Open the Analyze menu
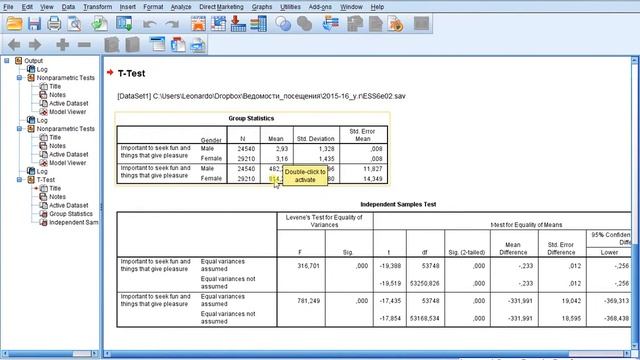 coord(181,7)
